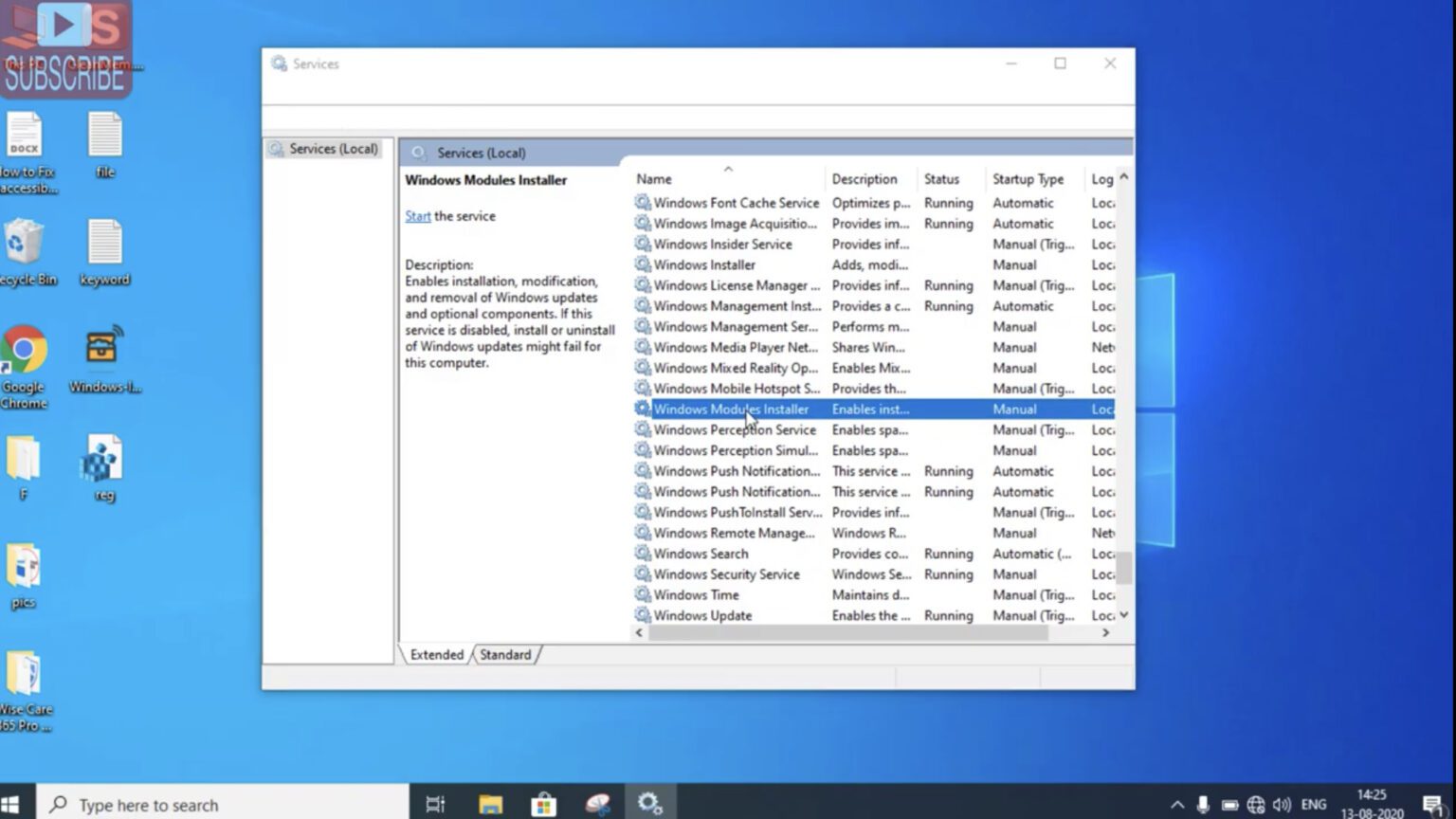This screenshot has width=1456, height=819.
Task: Click the vertical scrollbar thumb
Action: (x=1124, y=568)
